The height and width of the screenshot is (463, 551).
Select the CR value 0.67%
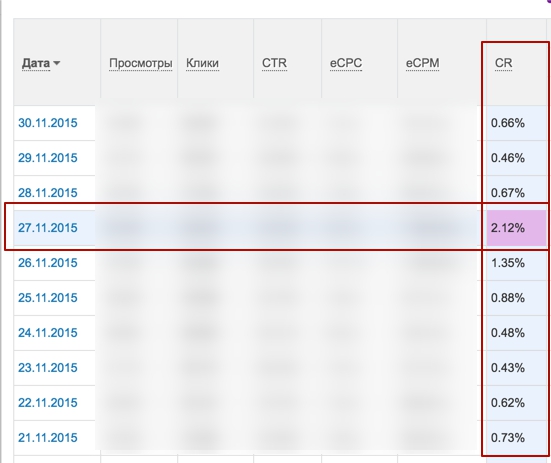508,193
